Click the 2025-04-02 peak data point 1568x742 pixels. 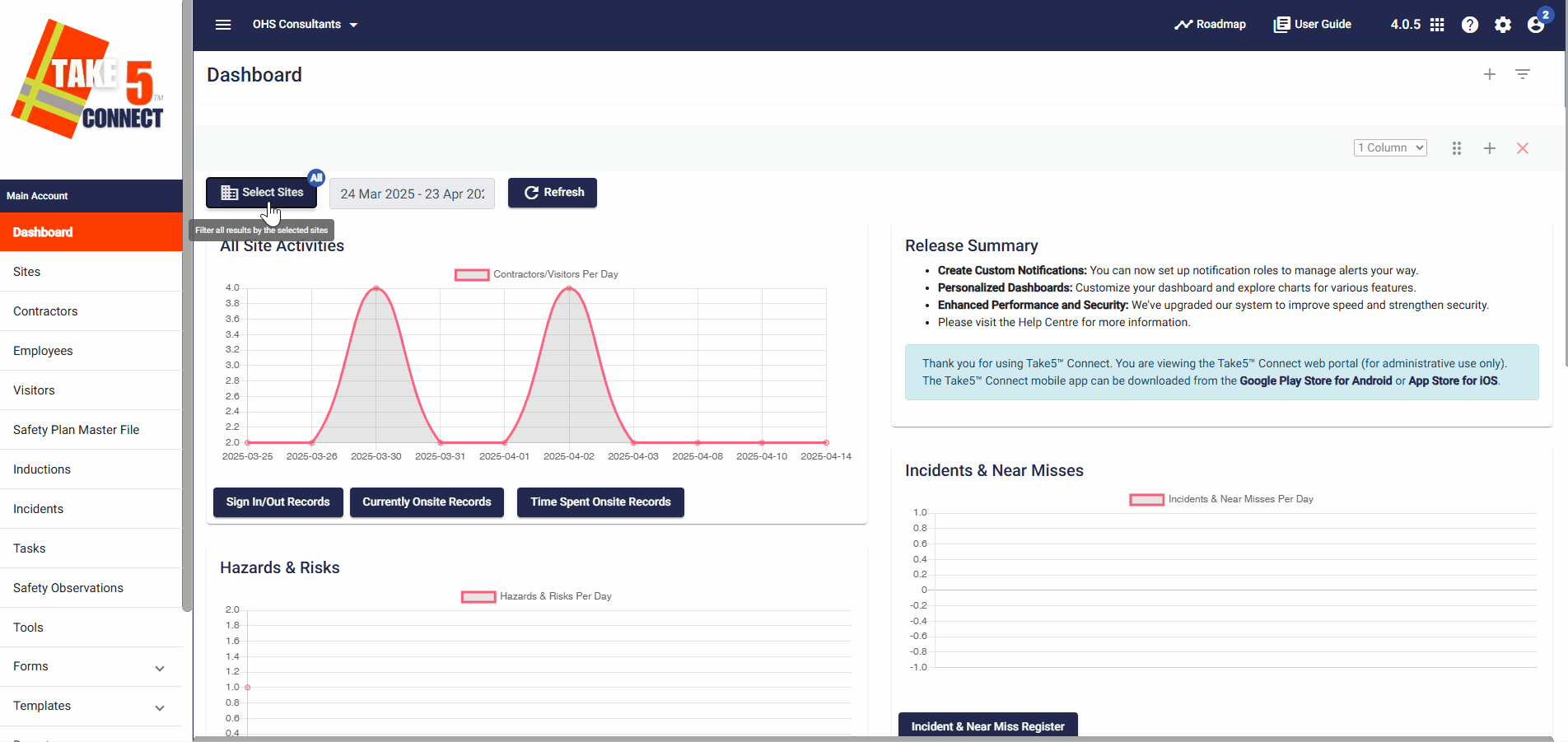point(569,288)
